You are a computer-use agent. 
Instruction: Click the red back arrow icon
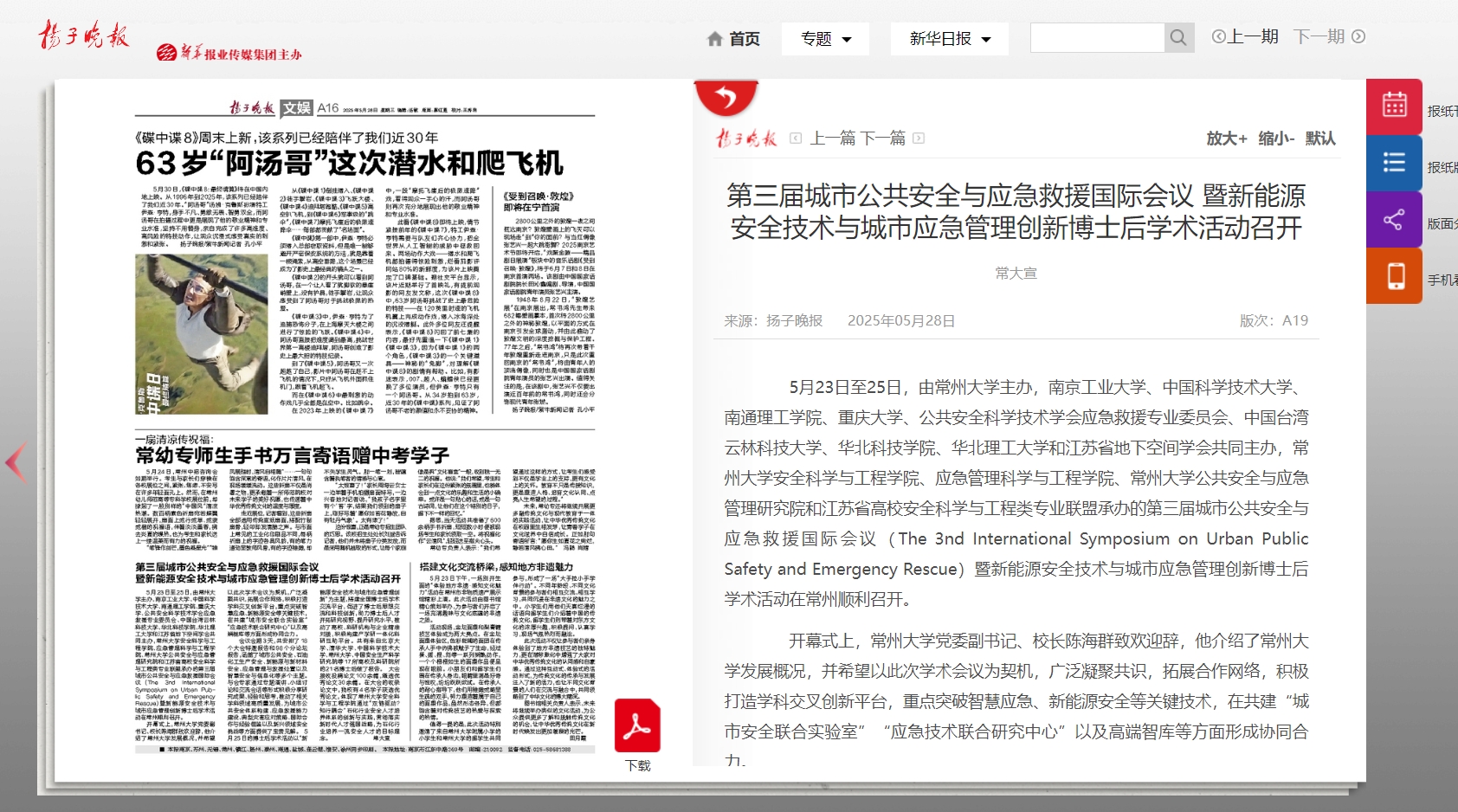click(x=726, y=98)
